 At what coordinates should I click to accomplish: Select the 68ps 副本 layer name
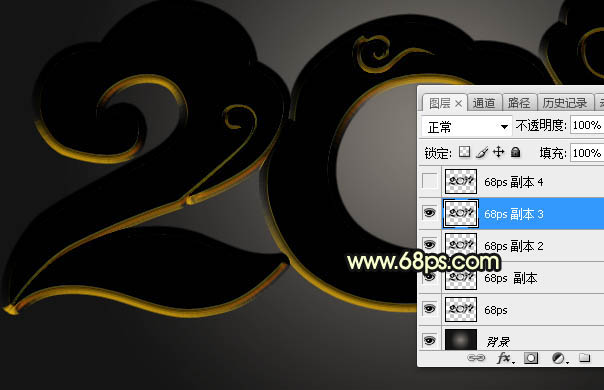[x=511, y=278]
